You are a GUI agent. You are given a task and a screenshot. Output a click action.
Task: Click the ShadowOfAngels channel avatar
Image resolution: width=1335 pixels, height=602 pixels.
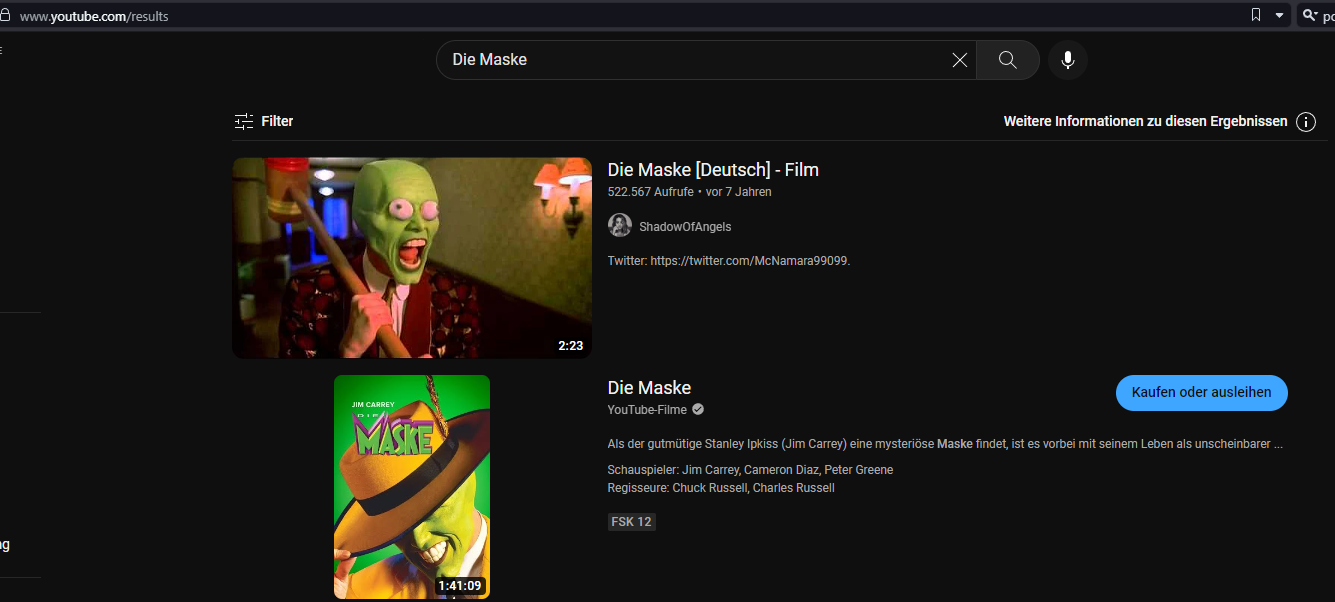point(620,225)
